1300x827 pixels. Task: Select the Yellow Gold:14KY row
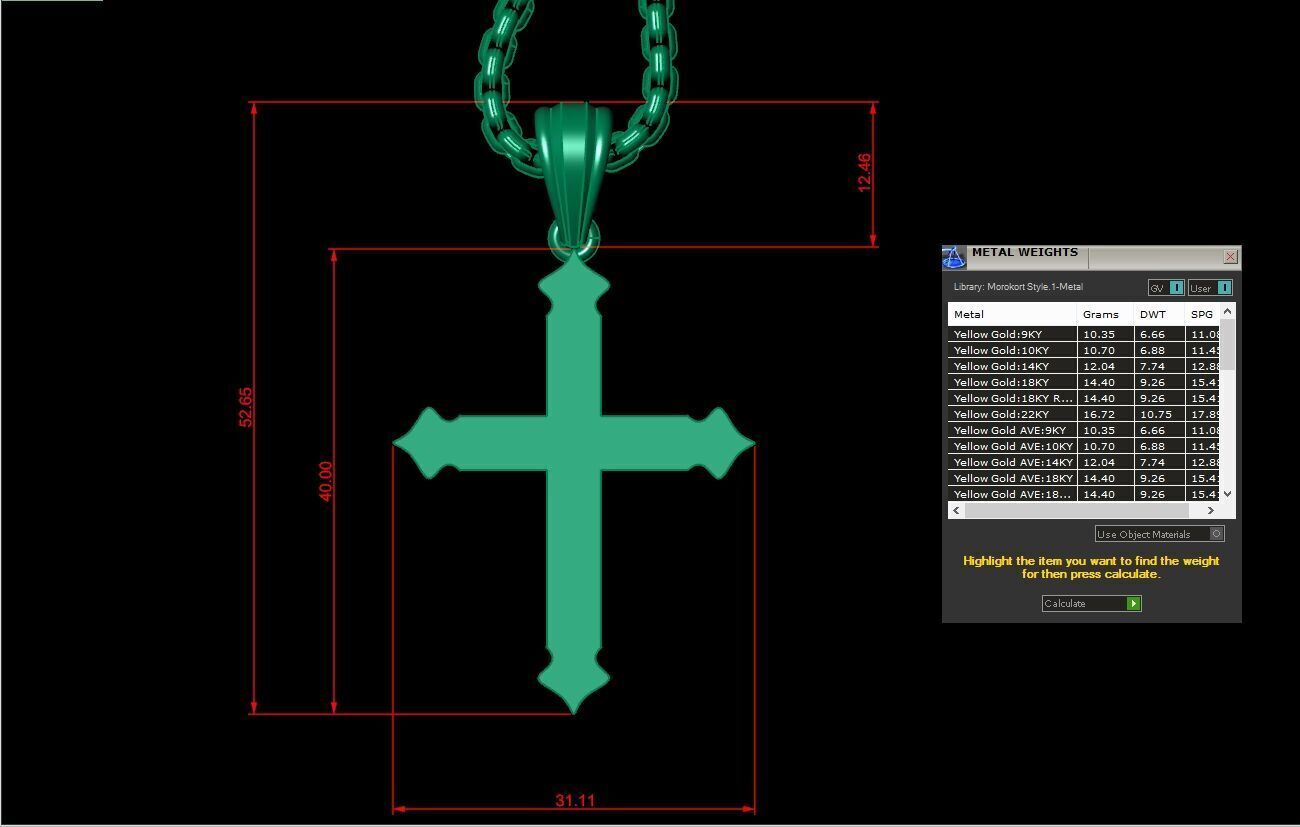(1084, 366)
